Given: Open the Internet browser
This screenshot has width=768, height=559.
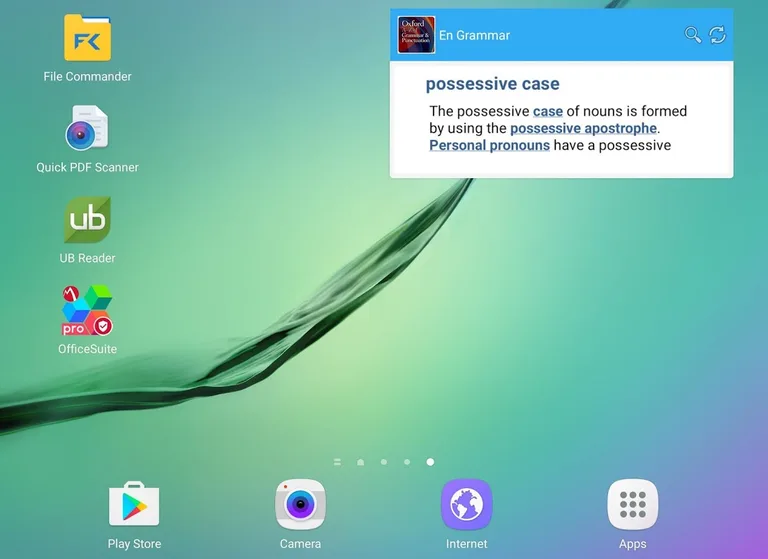Looking at the screenshot, I should point(466,505).
